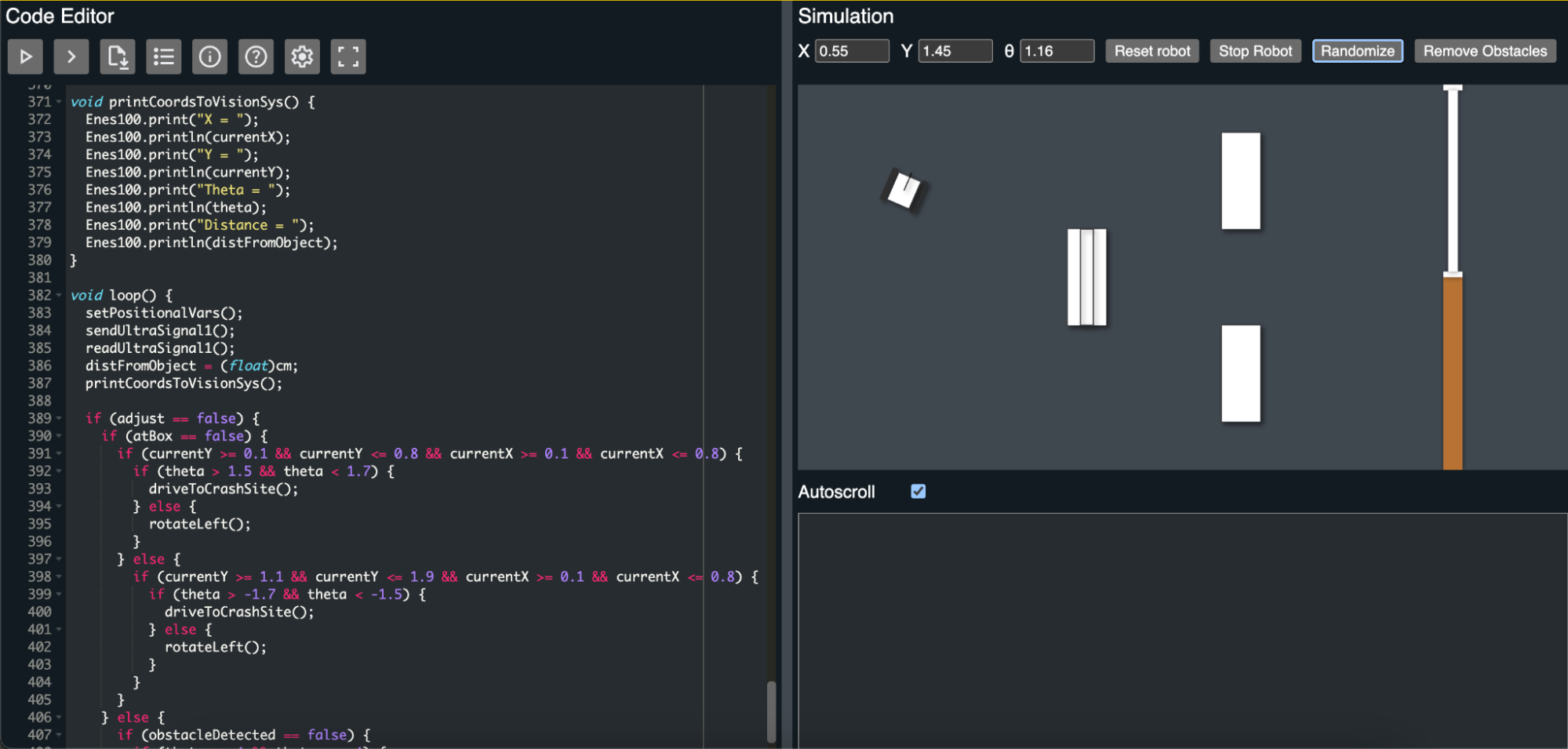1568x749 pixels.
Task: Click 'sendUltraSignal1();' on line 384
Action: pos(160,331)
